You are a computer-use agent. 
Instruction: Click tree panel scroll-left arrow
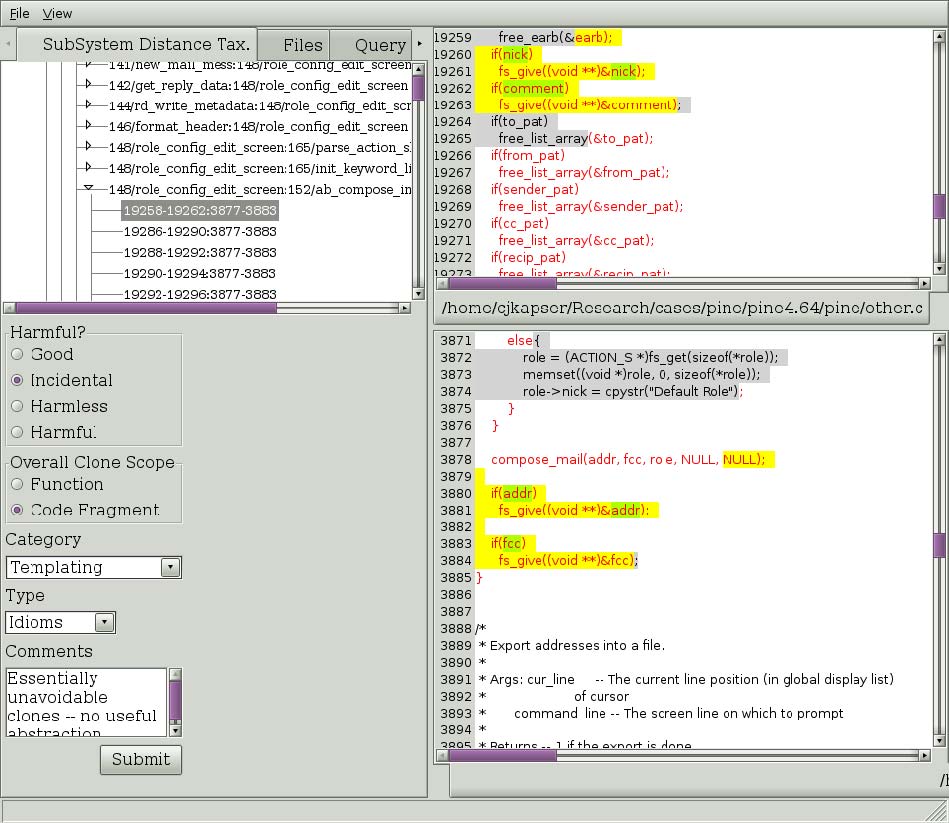pos(8,308)
